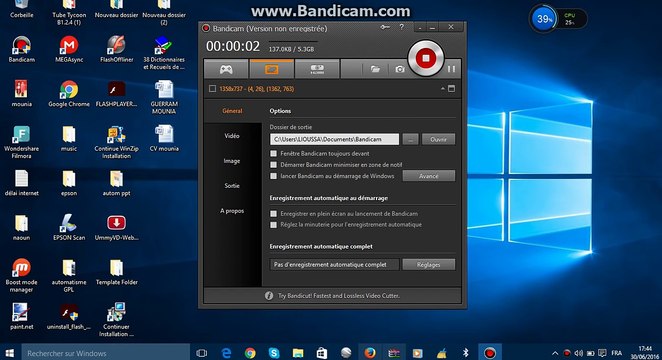The width and height of the screenshot is (662, 360).
Task: Click the info icon in Bandicam footer
Action: click(x=269, y=296)
